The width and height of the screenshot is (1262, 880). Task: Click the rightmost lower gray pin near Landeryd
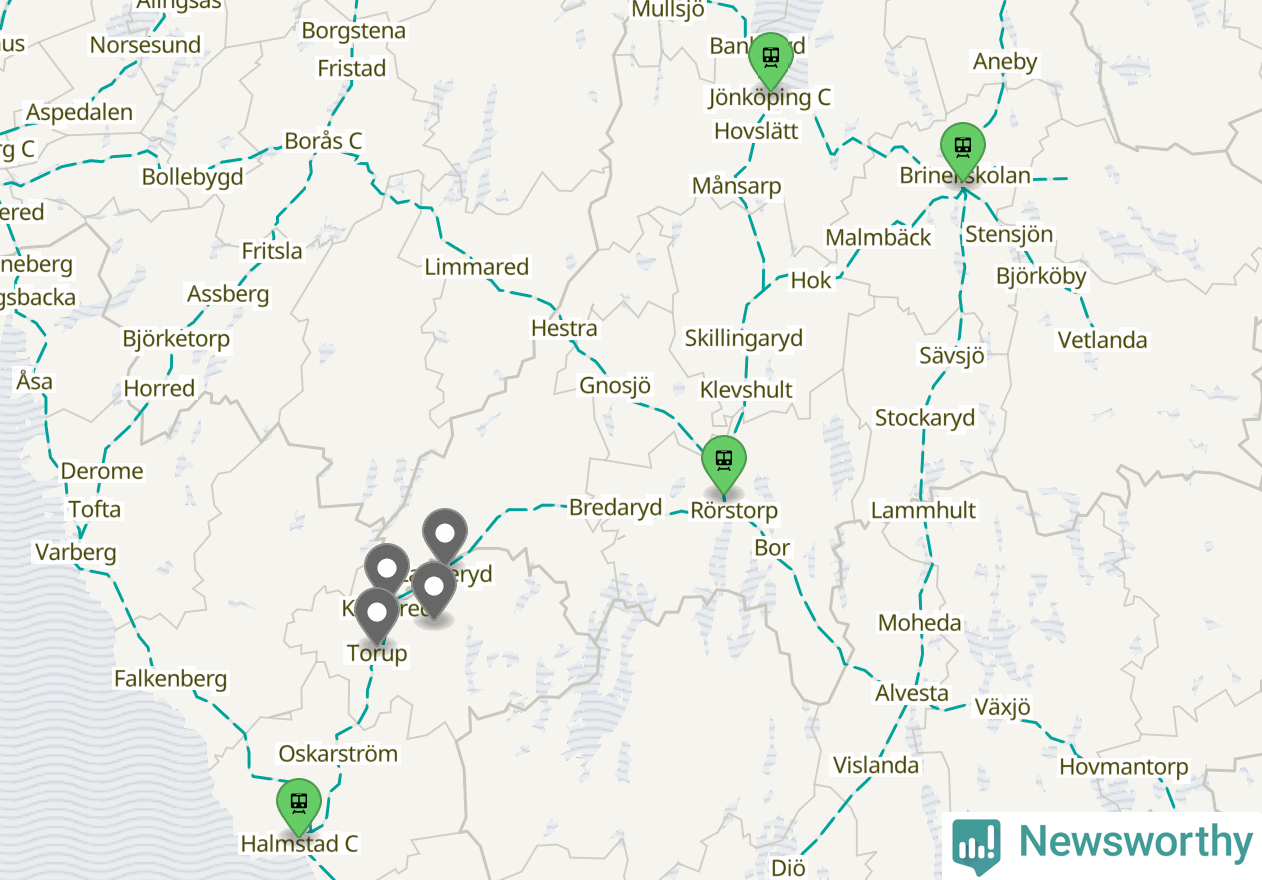pyautogui.click(x=434, y=589)
